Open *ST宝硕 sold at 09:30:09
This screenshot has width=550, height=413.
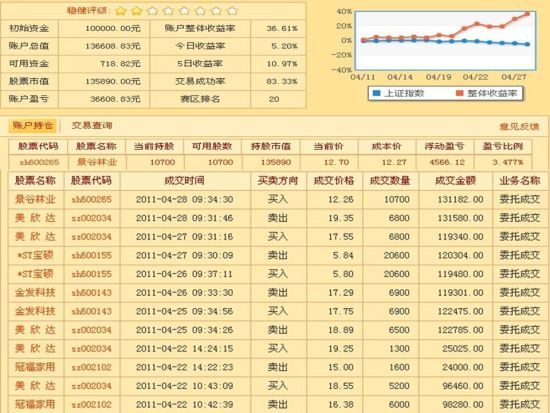35,255
